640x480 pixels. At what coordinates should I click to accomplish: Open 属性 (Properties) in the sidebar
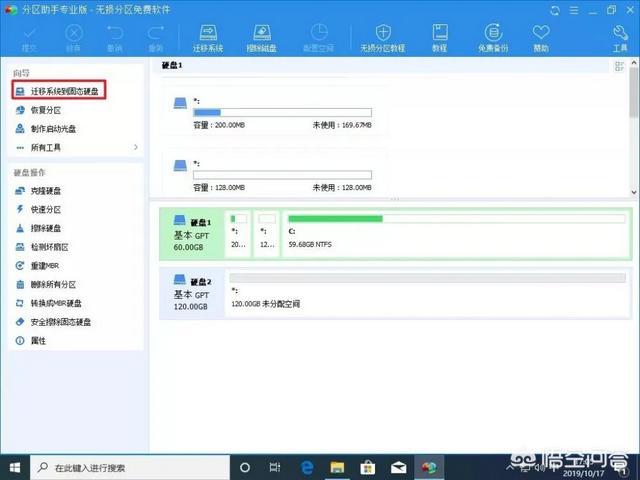[x=38, y=341]
